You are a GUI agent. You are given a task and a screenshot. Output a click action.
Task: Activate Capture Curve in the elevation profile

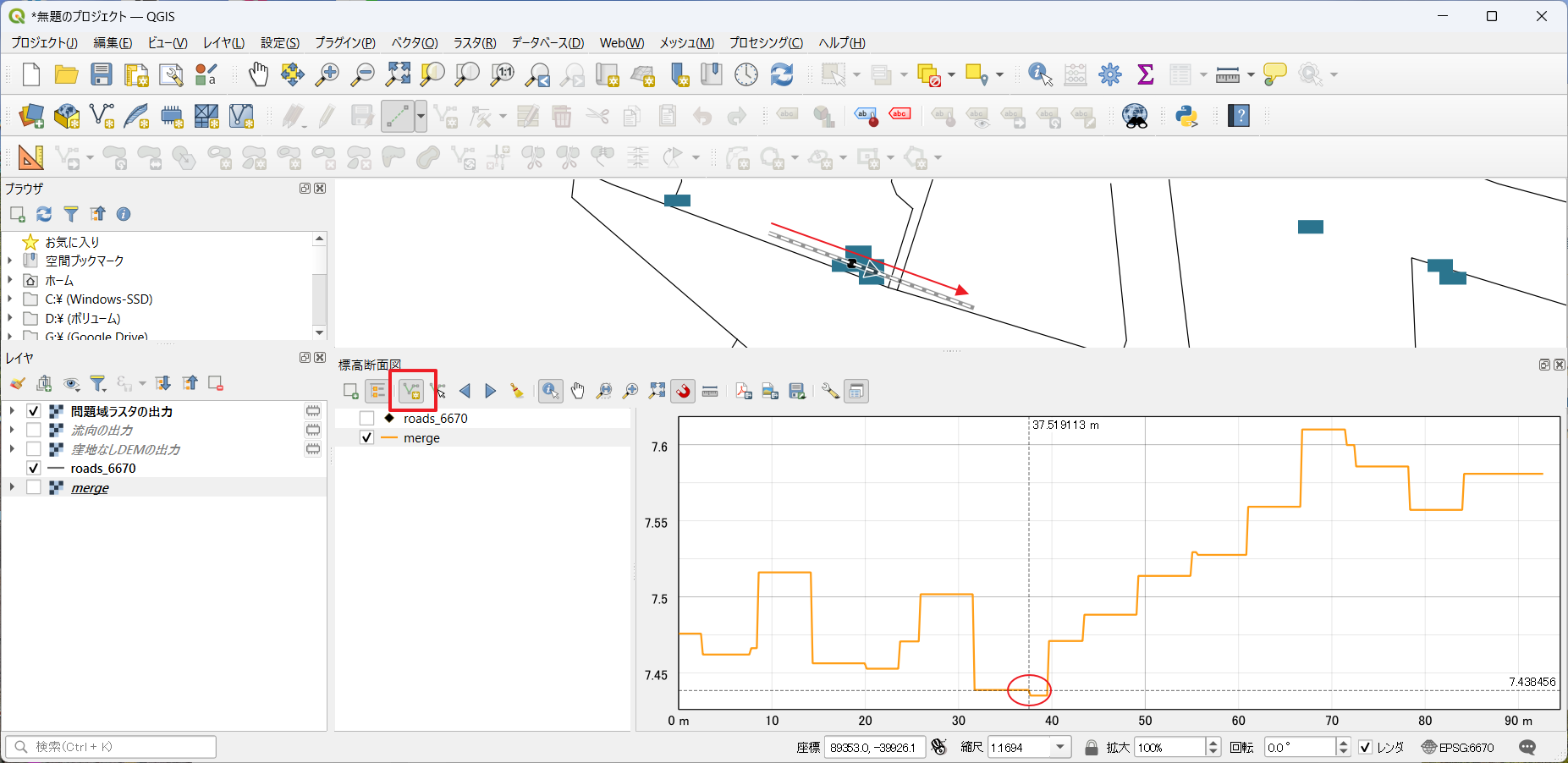click(x=411, y=391)
